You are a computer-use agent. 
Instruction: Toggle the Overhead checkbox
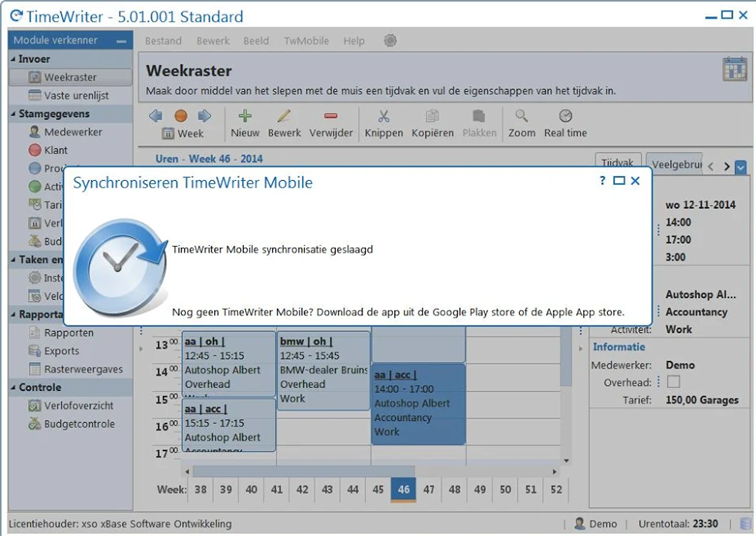coord(674,382)
